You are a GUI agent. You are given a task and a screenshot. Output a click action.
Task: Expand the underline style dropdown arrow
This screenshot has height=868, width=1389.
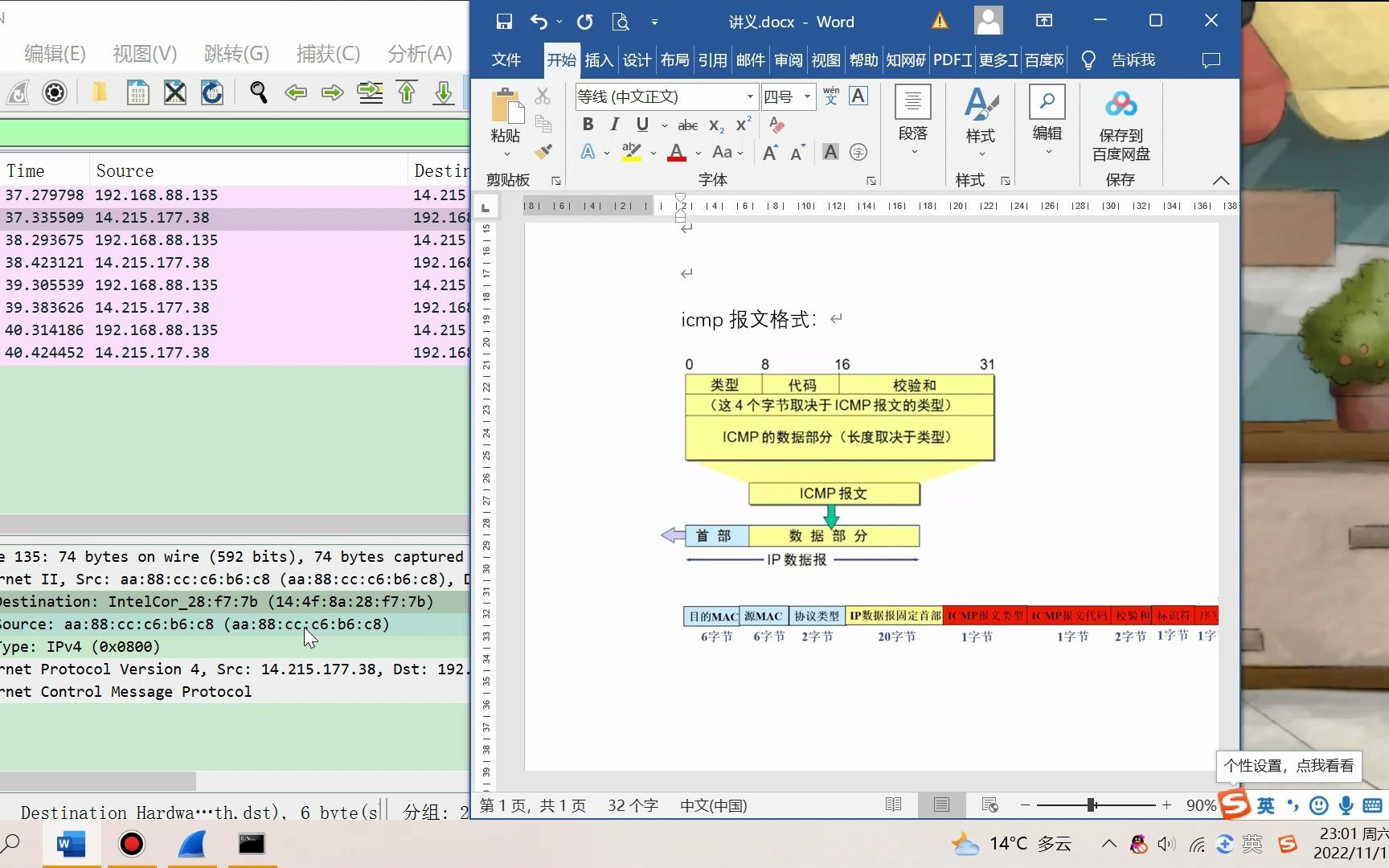pyautogui.click(x=664, y=125)
